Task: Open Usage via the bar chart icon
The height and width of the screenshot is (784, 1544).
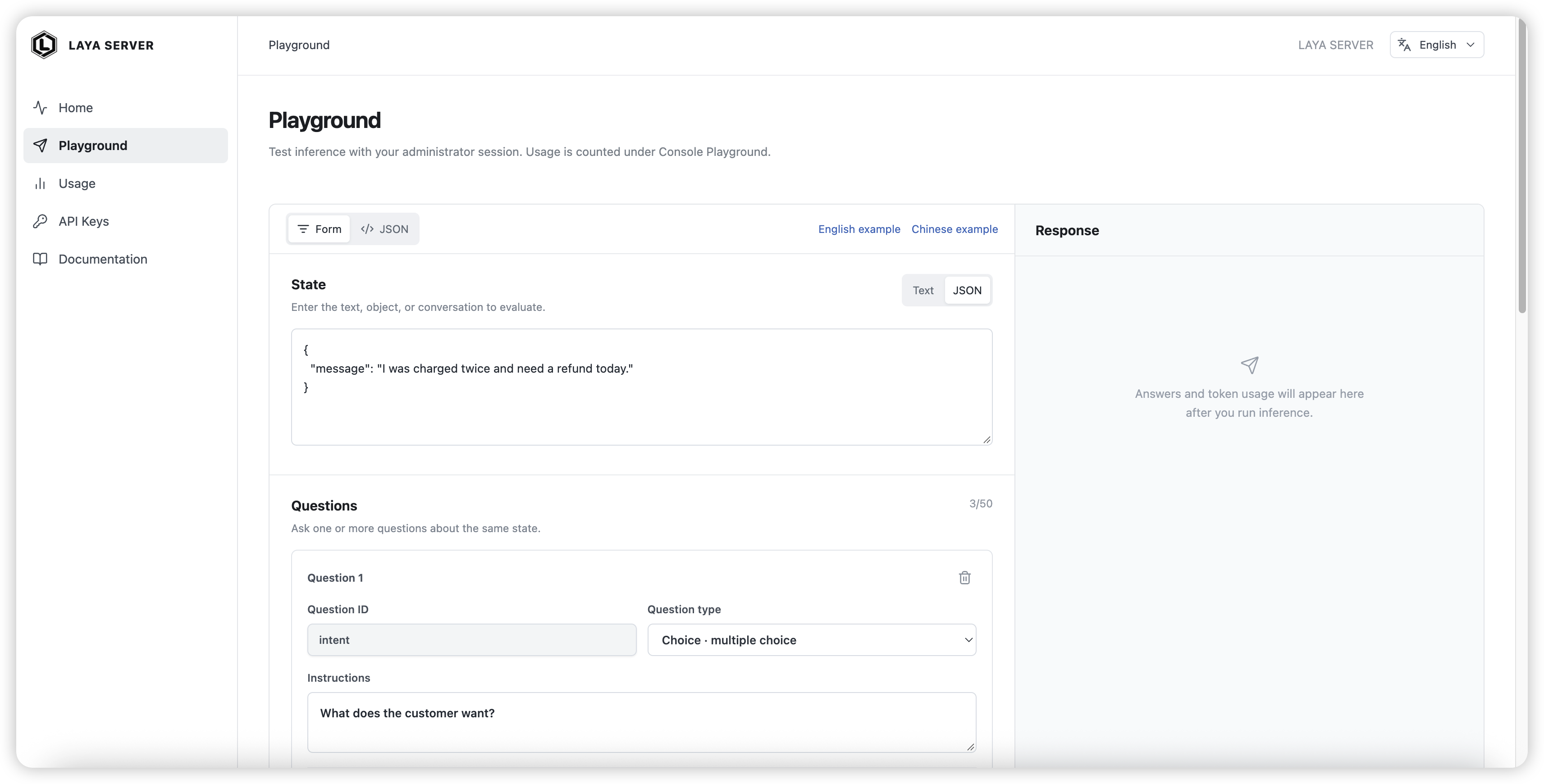Action: click(40, 183)
